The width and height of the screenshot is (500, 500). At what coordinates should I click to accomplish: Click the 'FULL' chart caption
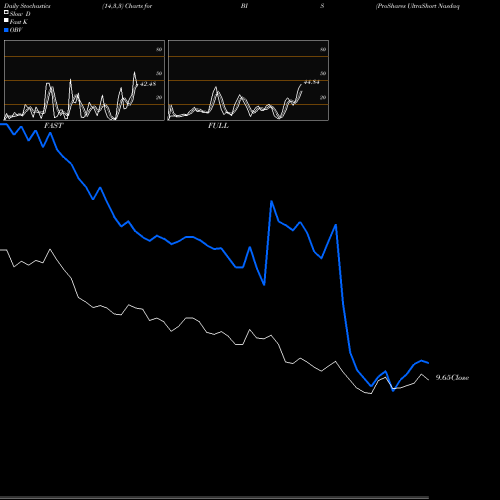tap(218, 126)
